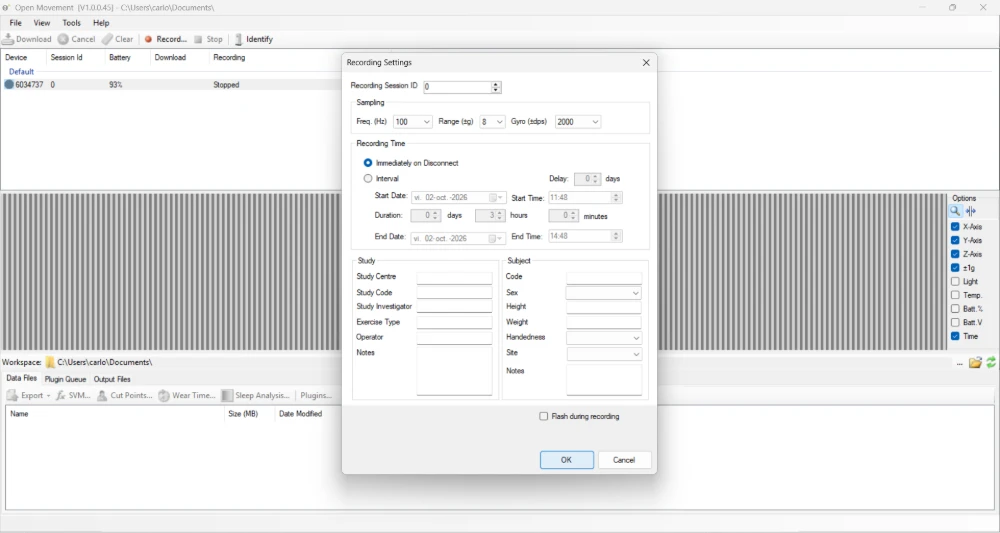Enable the Batt.% checkbox
Screen dimensions: 1000x533
pyautogui.click(x=955, y=309)
